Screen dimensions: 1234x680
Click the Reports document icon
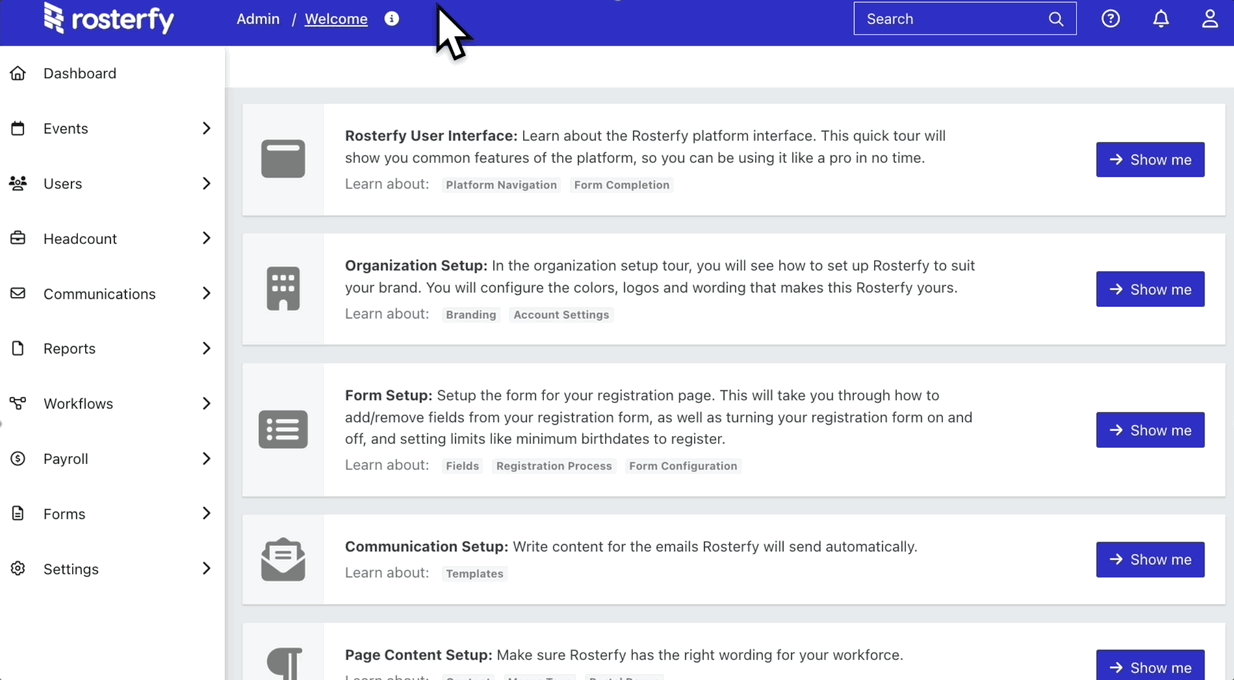(x=18, y=348)
